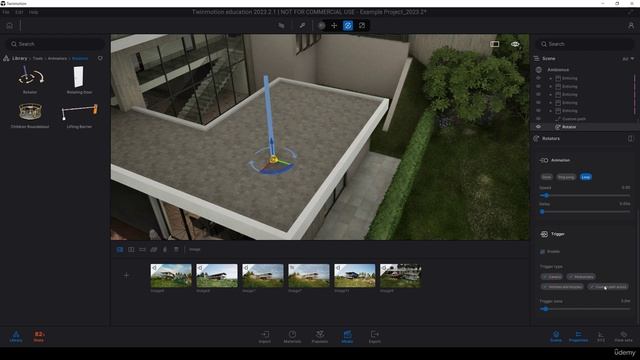Viewport: 640px width, 360px height.
Task: Open the last media image thumbnail
Action: (400, 276)
